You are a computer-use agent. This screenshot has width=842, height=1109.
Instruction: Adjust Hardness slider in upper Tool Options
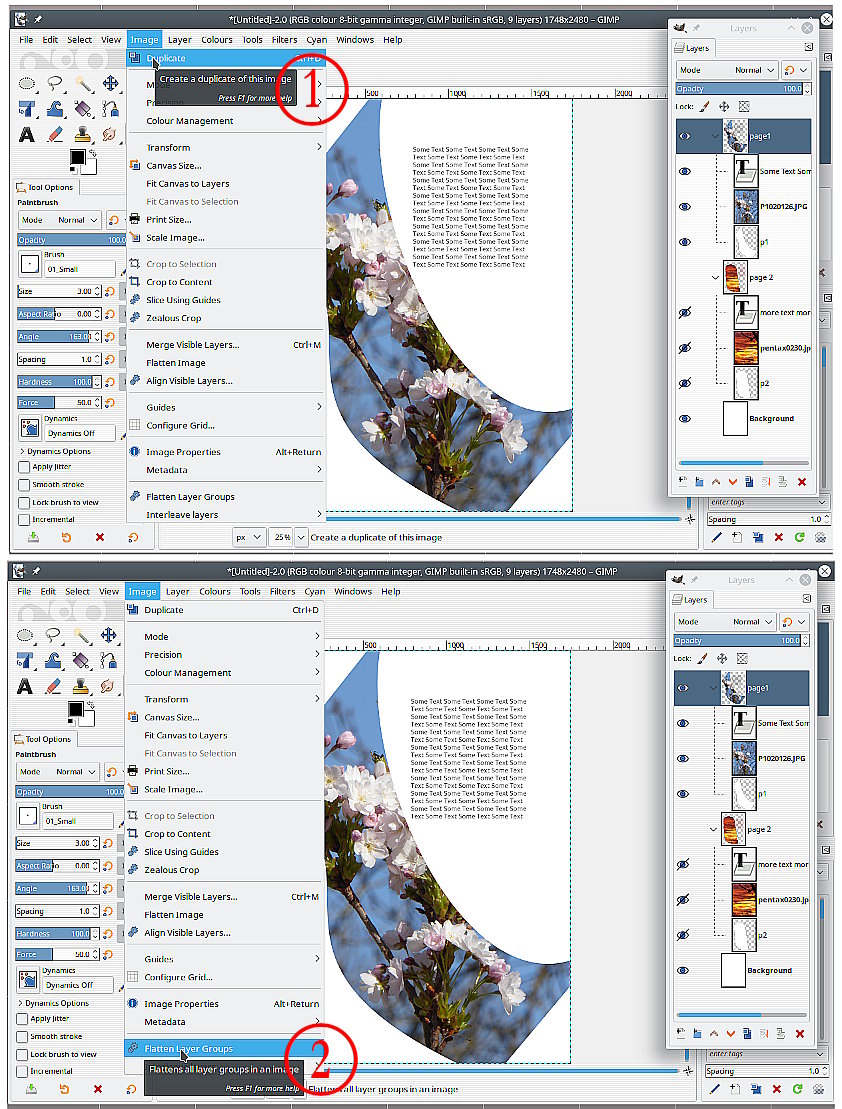click(x=54, y=382)
